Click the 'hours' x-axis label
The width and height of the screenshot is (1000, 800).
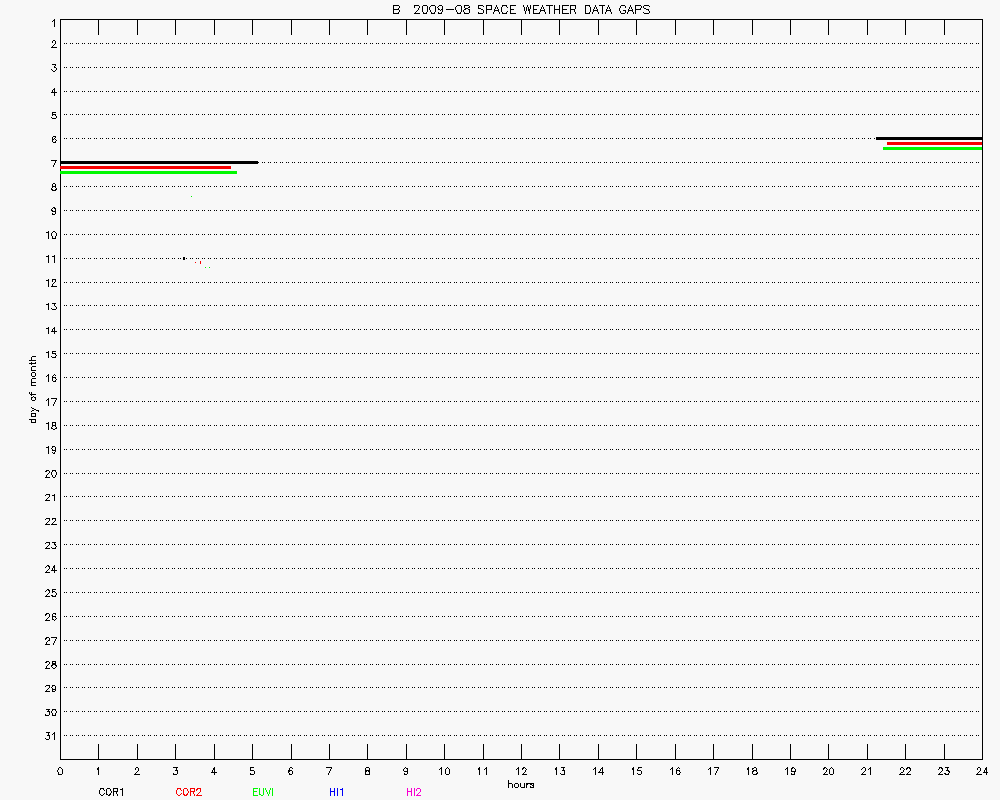tap(520, 785)
